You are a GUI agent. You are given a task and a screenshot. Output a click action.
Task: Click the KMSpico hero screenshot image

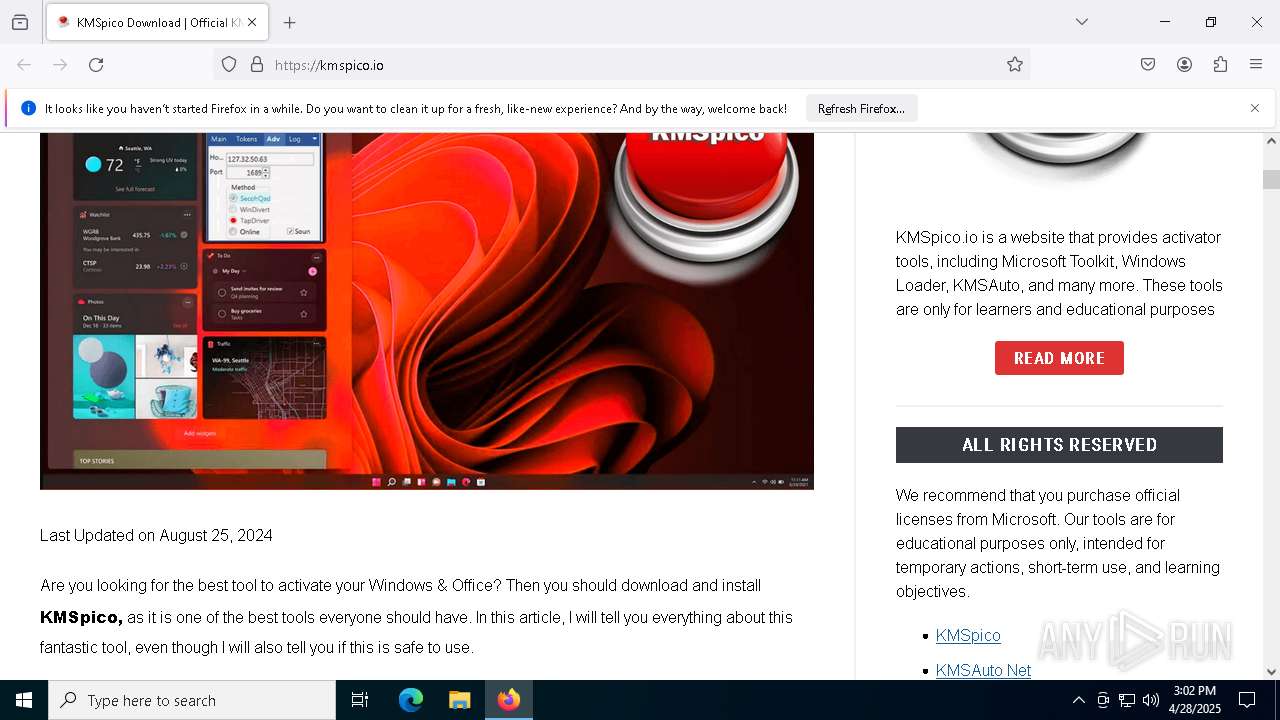pos(427,311)
